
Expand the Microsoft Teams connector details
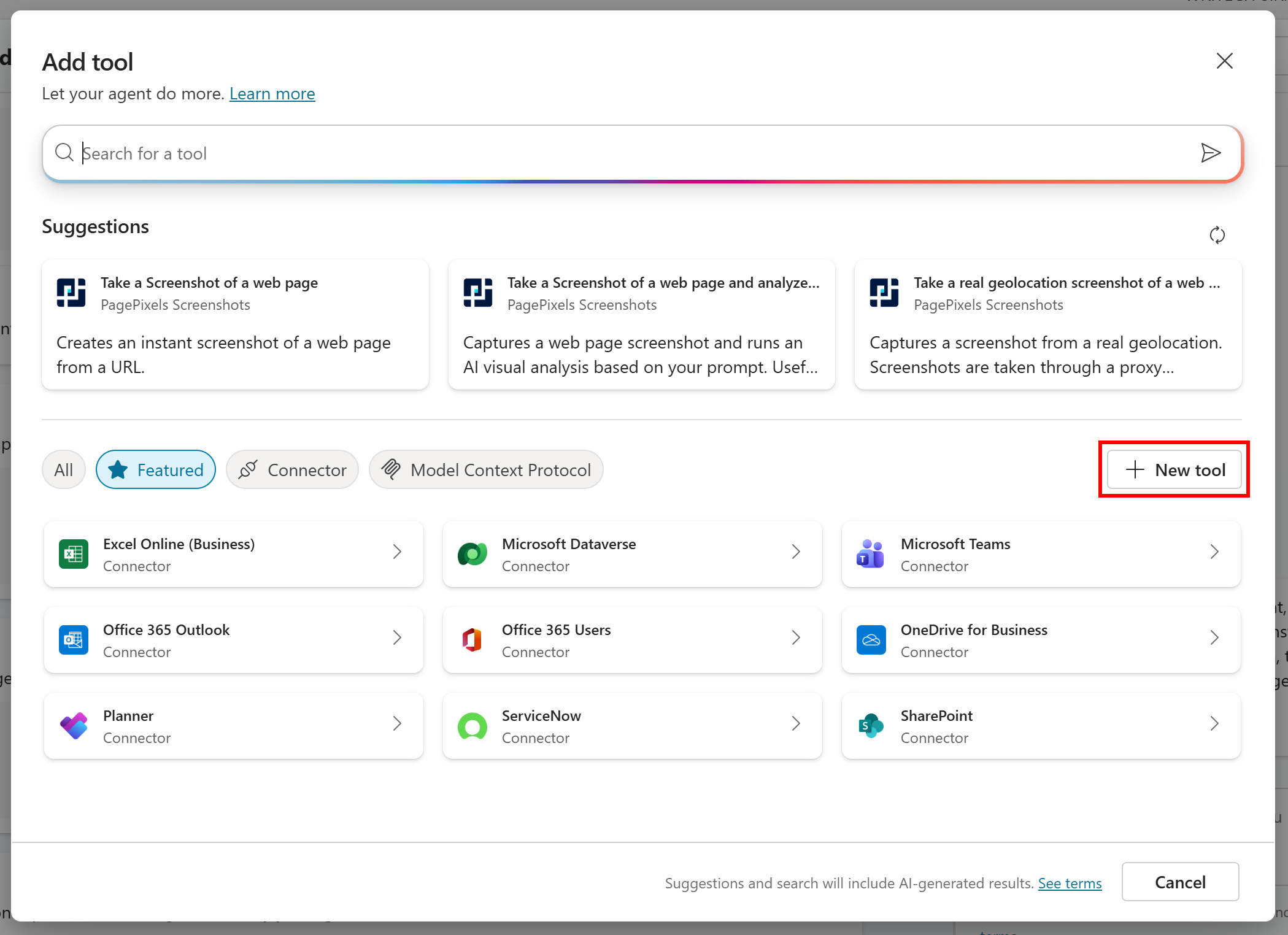coord(1214,552)
